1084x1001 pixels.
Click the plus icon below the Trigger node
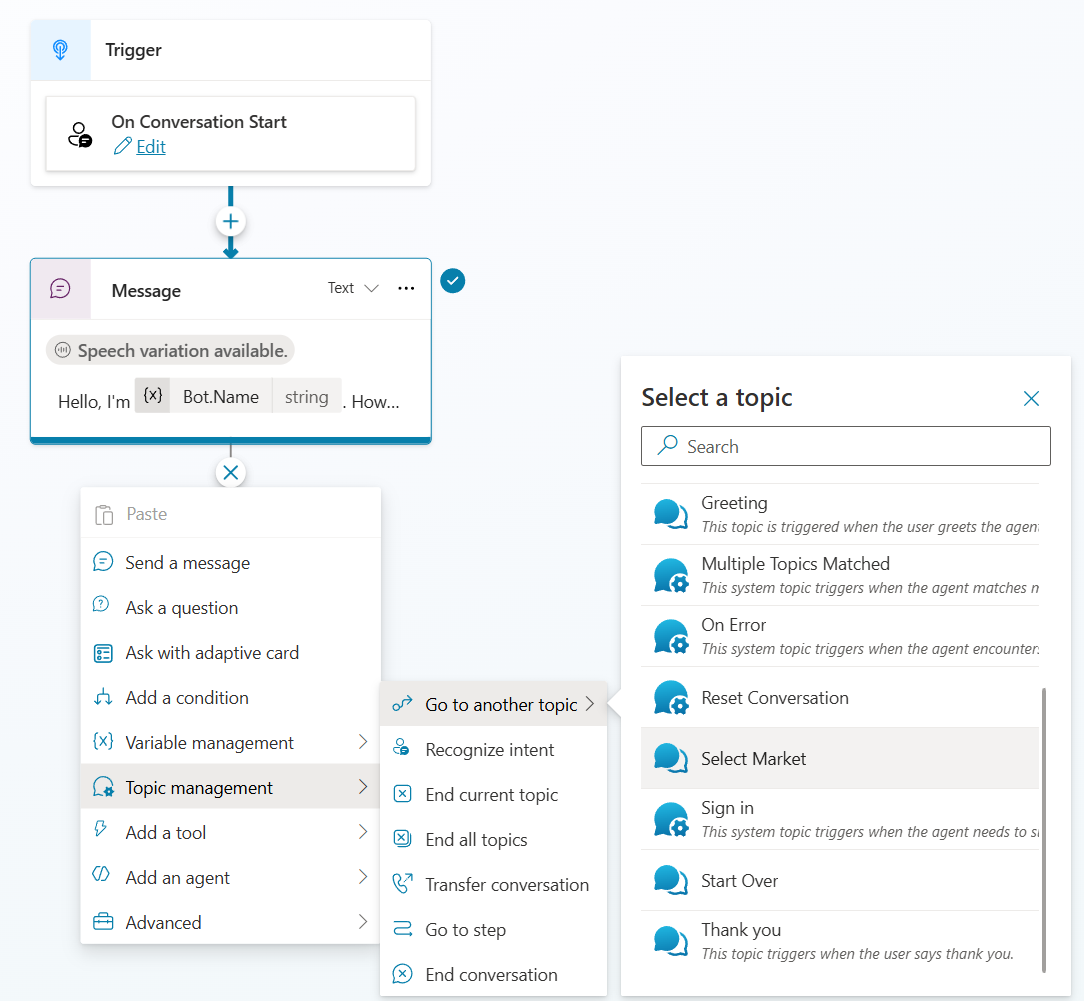click(230, 221)
